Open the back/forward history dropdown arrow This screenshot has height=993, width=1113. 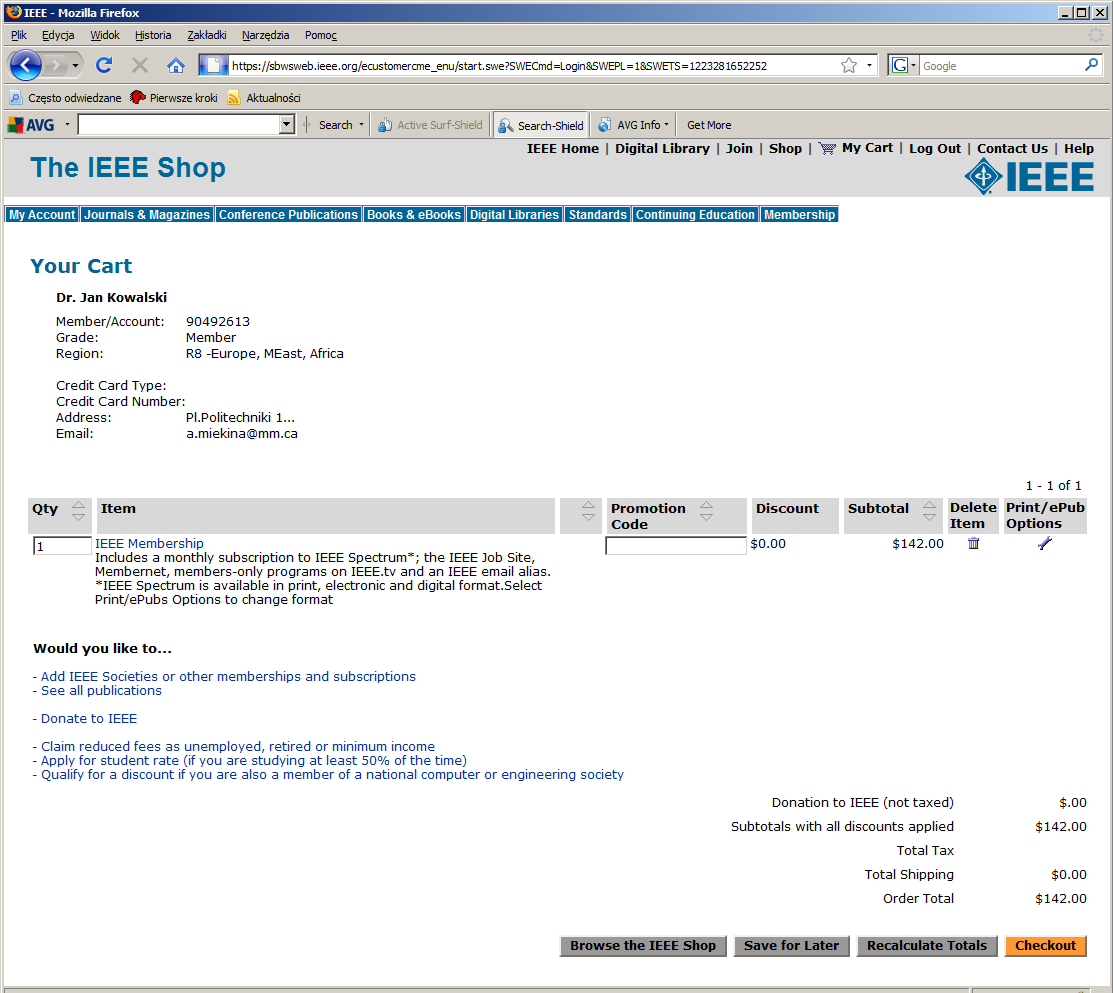click(x=75, y=66)
